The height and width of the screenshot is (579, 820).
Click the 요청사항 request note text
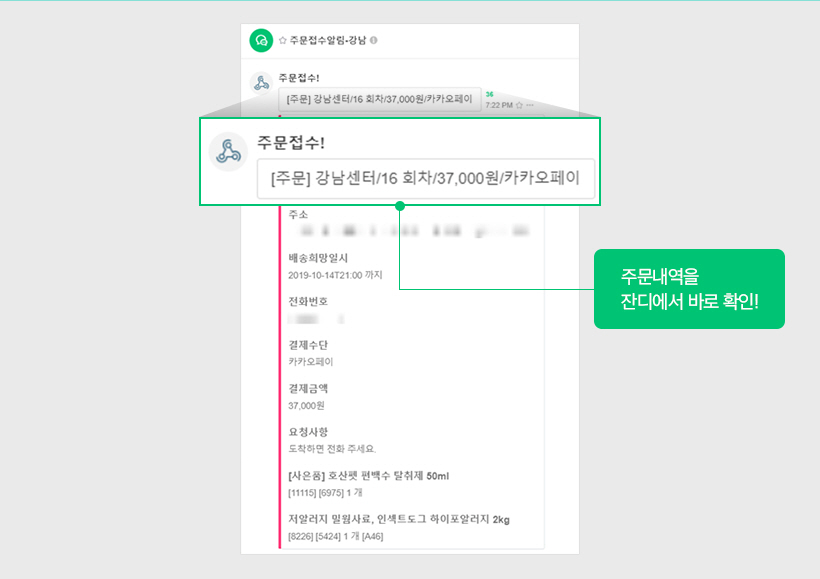point(332,448)
